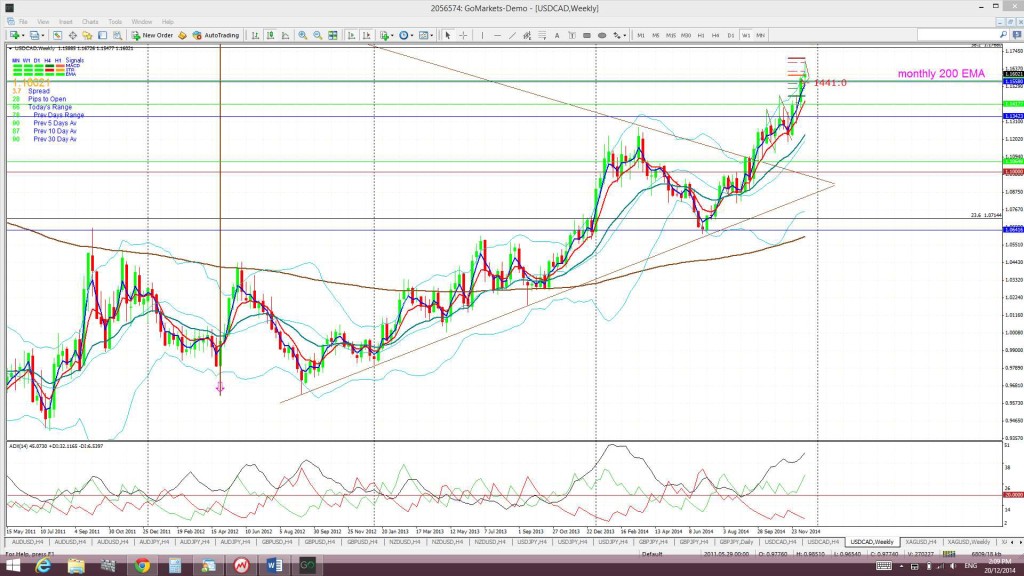The image size is (1024, 576).
Task: Zoom in on the chart
Action: point(303,35)
